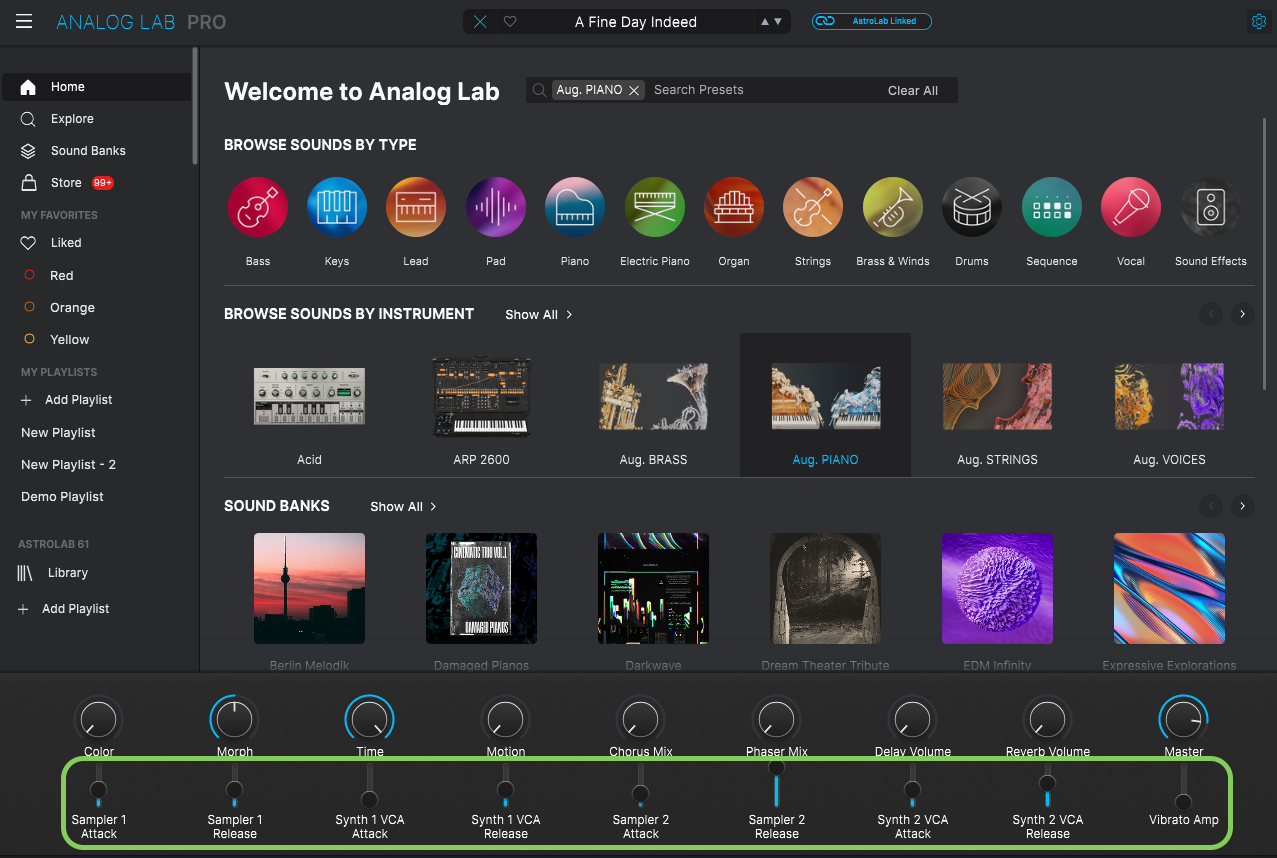Show All in the Sound Banks section

click(x=404, y=507)
